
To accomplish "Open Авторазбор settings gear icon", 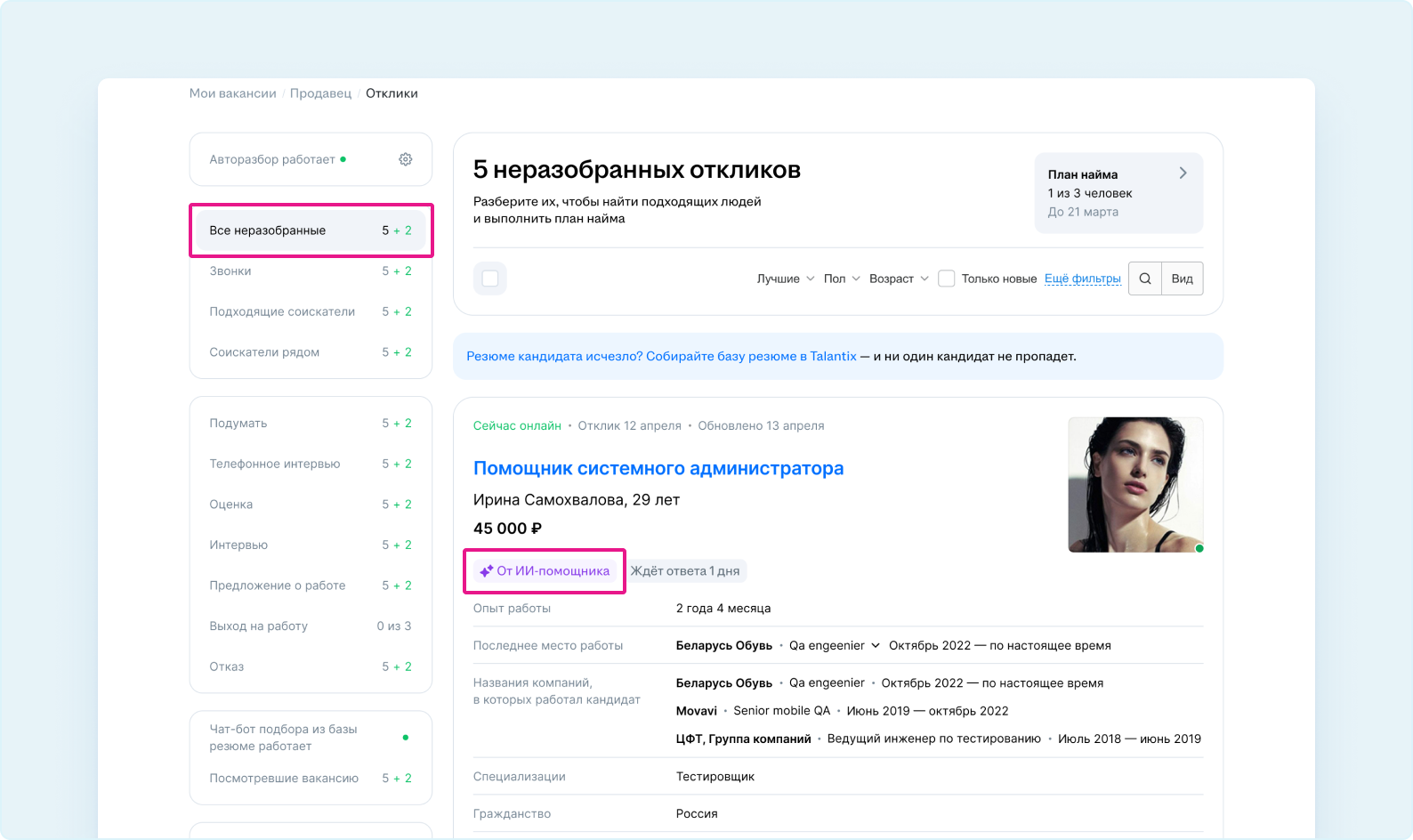I will [405, 159].
